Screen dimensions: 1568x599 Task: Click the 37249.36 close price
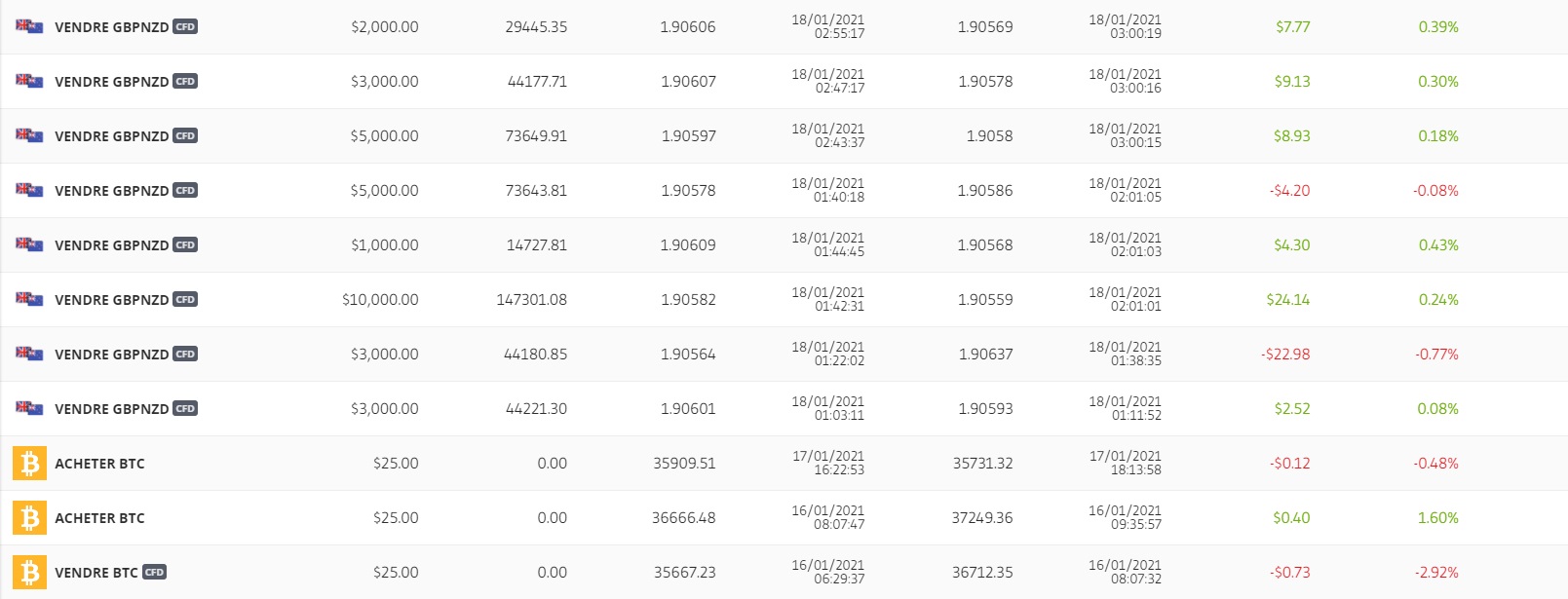coord(981,518)
